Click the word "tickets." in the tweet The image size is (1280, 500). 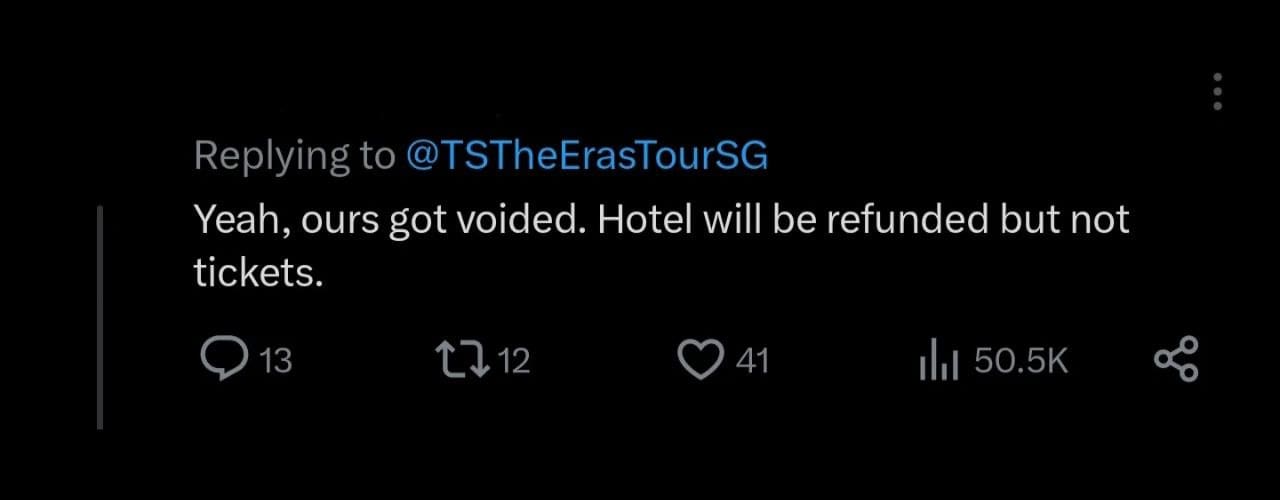tap(258, 273)
